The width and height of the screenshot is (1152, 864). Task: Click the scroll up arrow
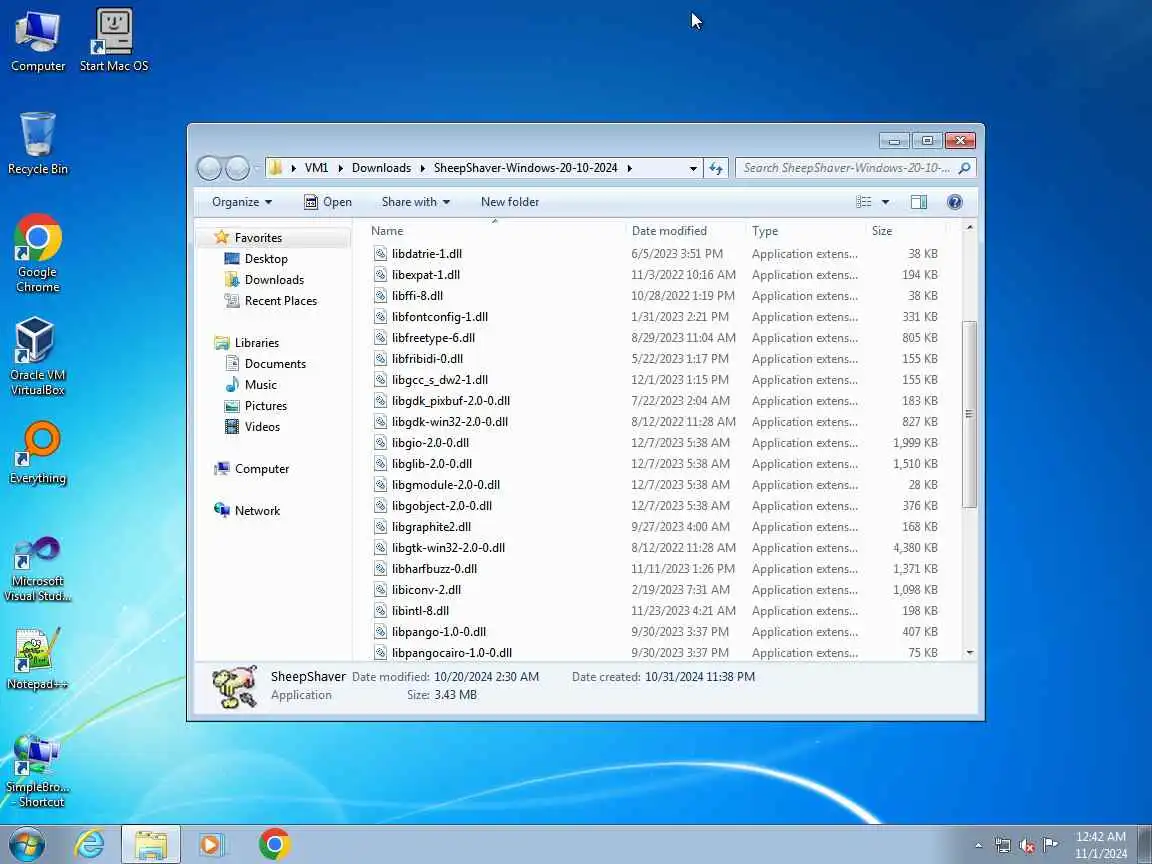point(969,228)
